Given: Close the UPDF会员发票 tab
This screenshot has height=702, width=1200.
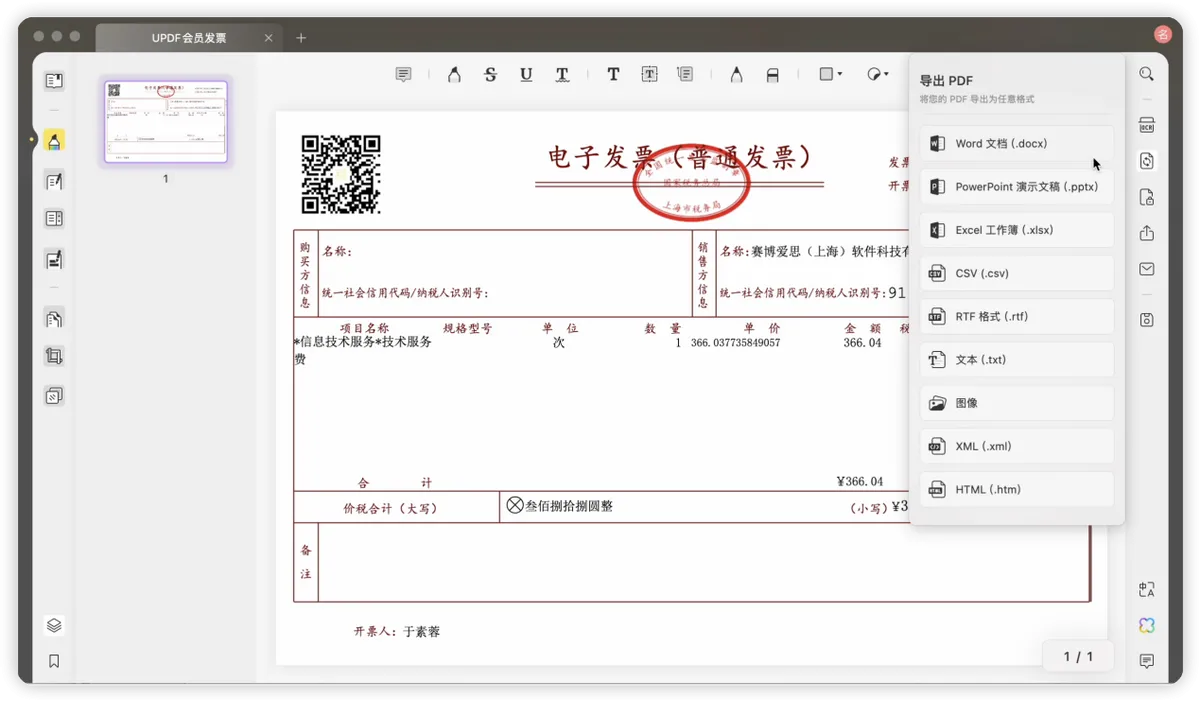Looking at the screenshot, I should pyautogui.click(x=268, y=38).
